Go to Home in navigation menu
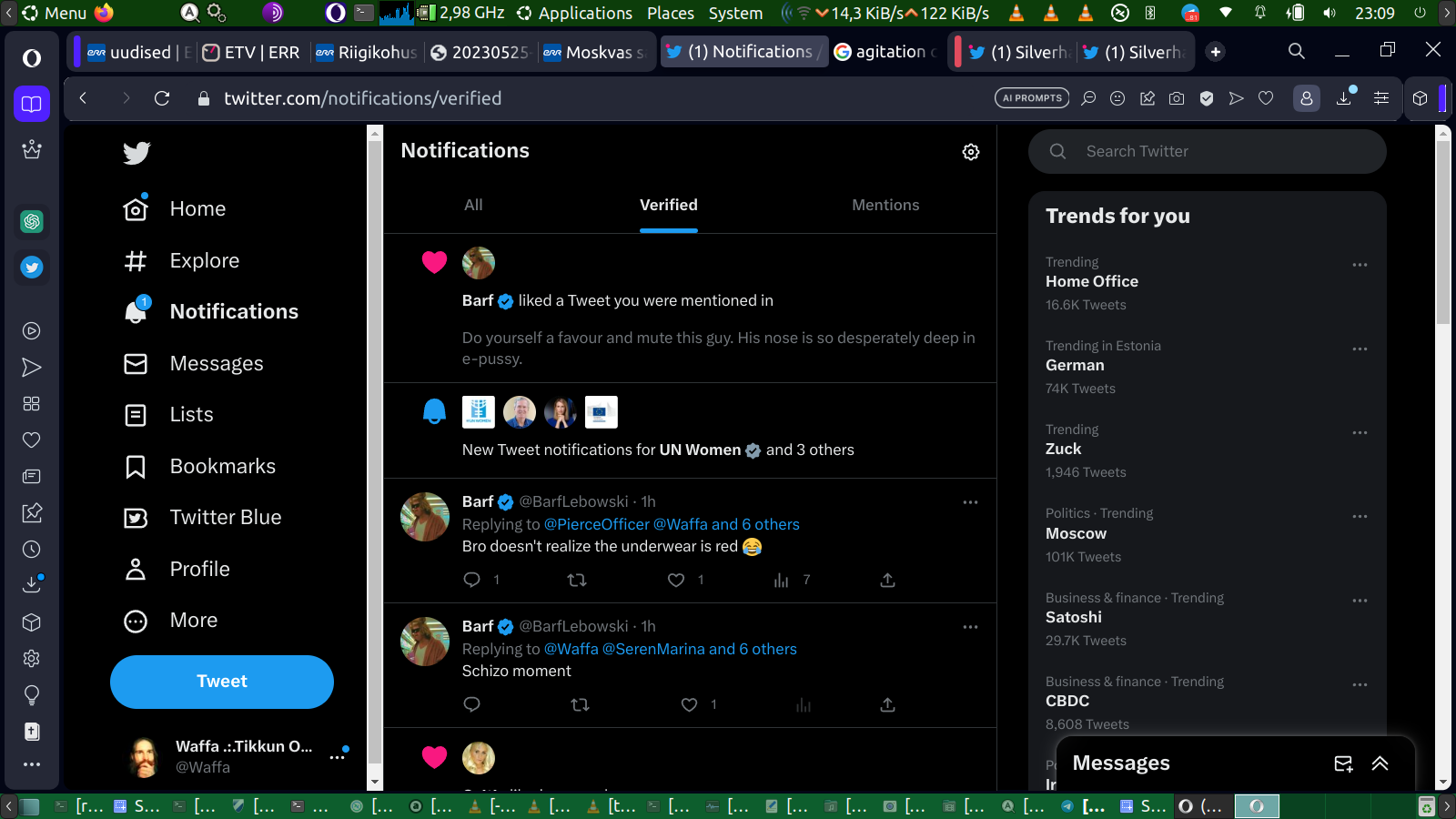1456x819 pixels. (x=176, y=209)
